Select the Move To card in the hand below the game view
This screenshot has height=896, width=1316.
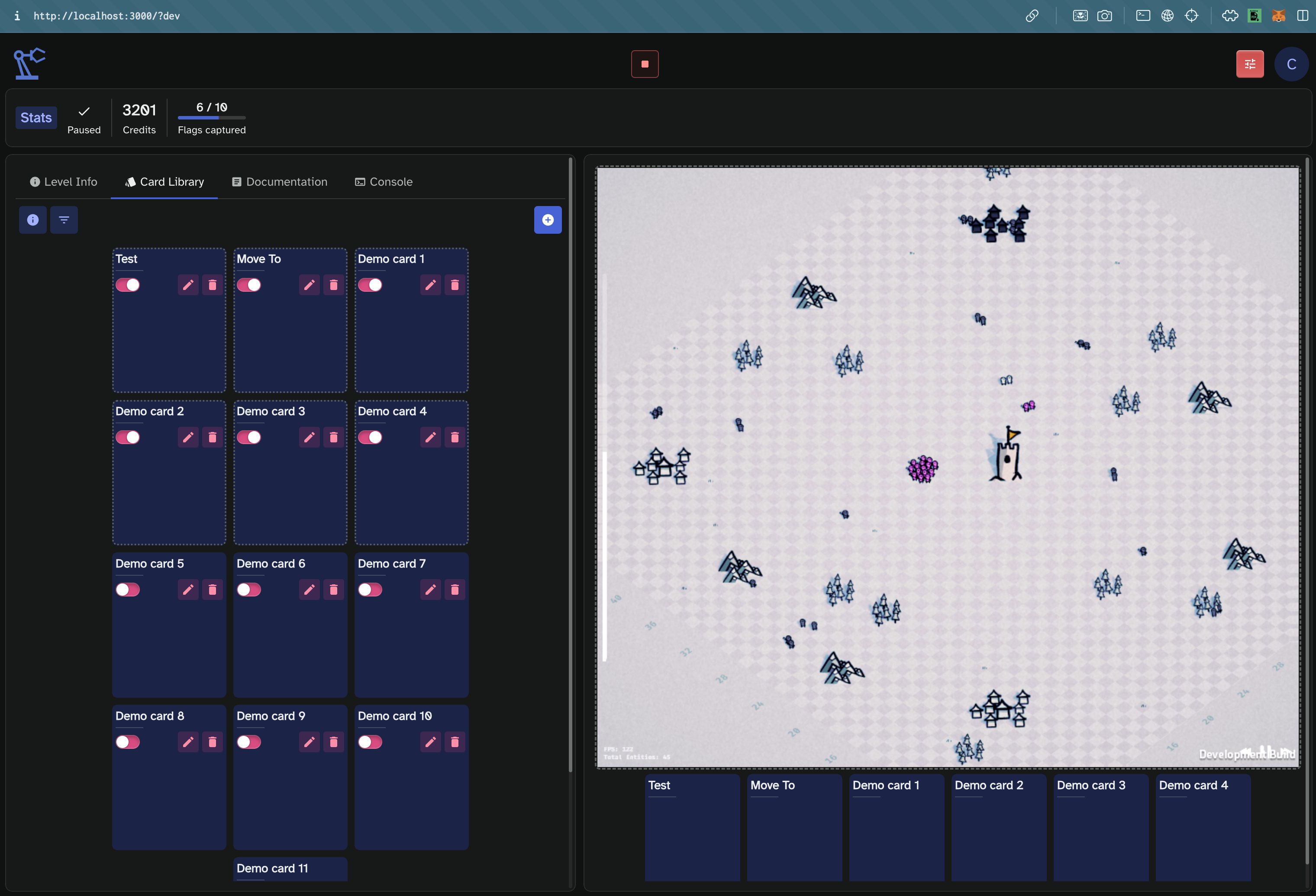[x=794, y=828]
